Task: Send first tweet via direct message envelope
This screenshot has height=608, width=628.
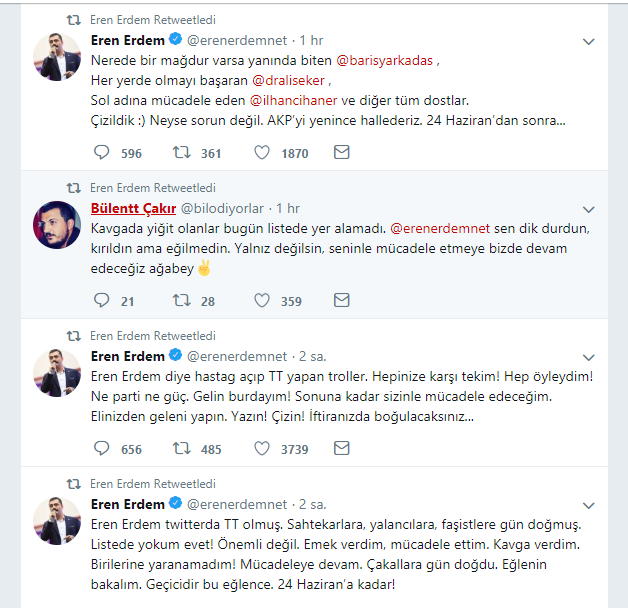Action: click(x=341, y=153)
